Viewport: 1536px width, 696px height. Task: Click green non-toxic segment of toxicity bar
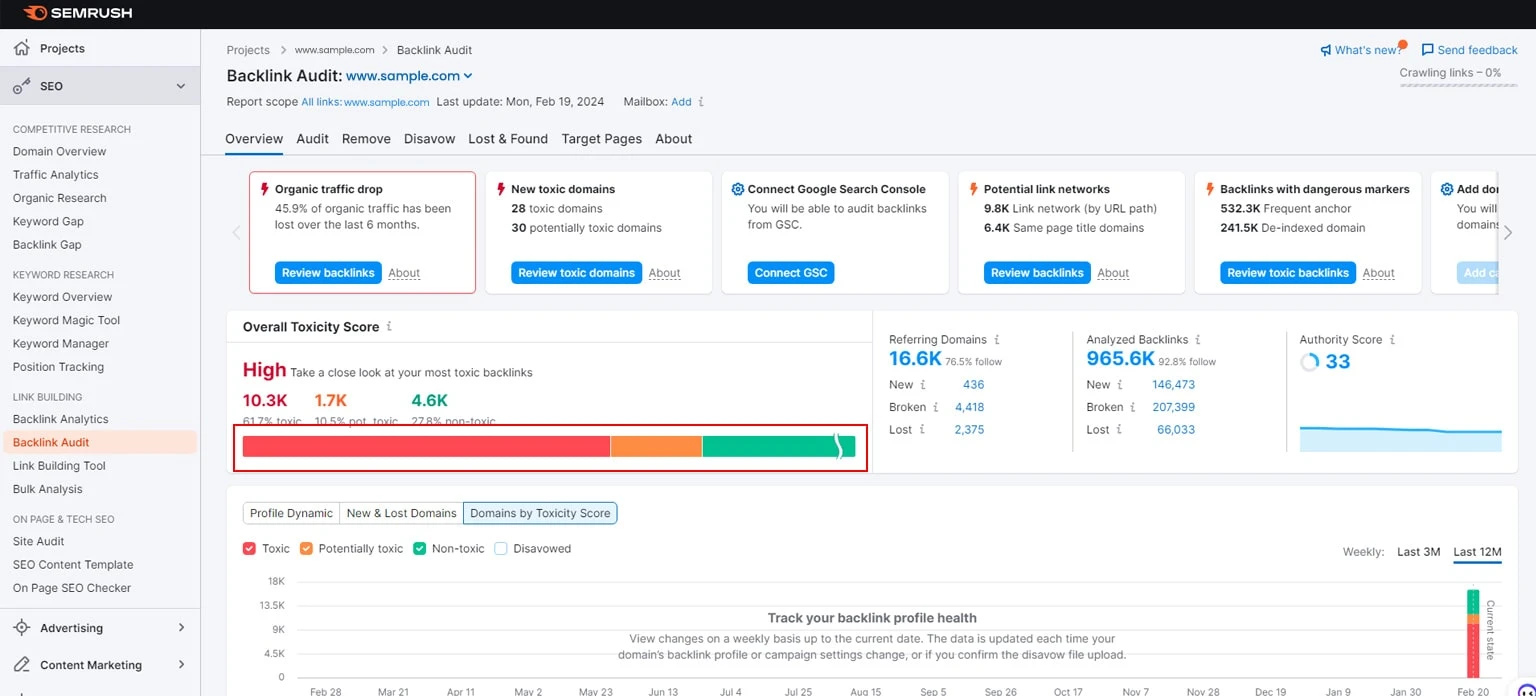point(779,447)
